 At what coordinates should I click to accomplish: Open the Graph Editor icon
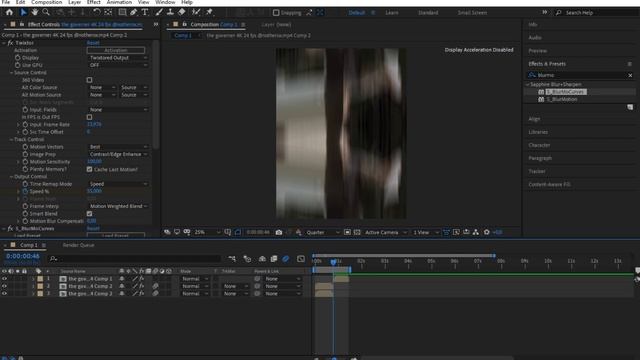[x=301, y=259]
